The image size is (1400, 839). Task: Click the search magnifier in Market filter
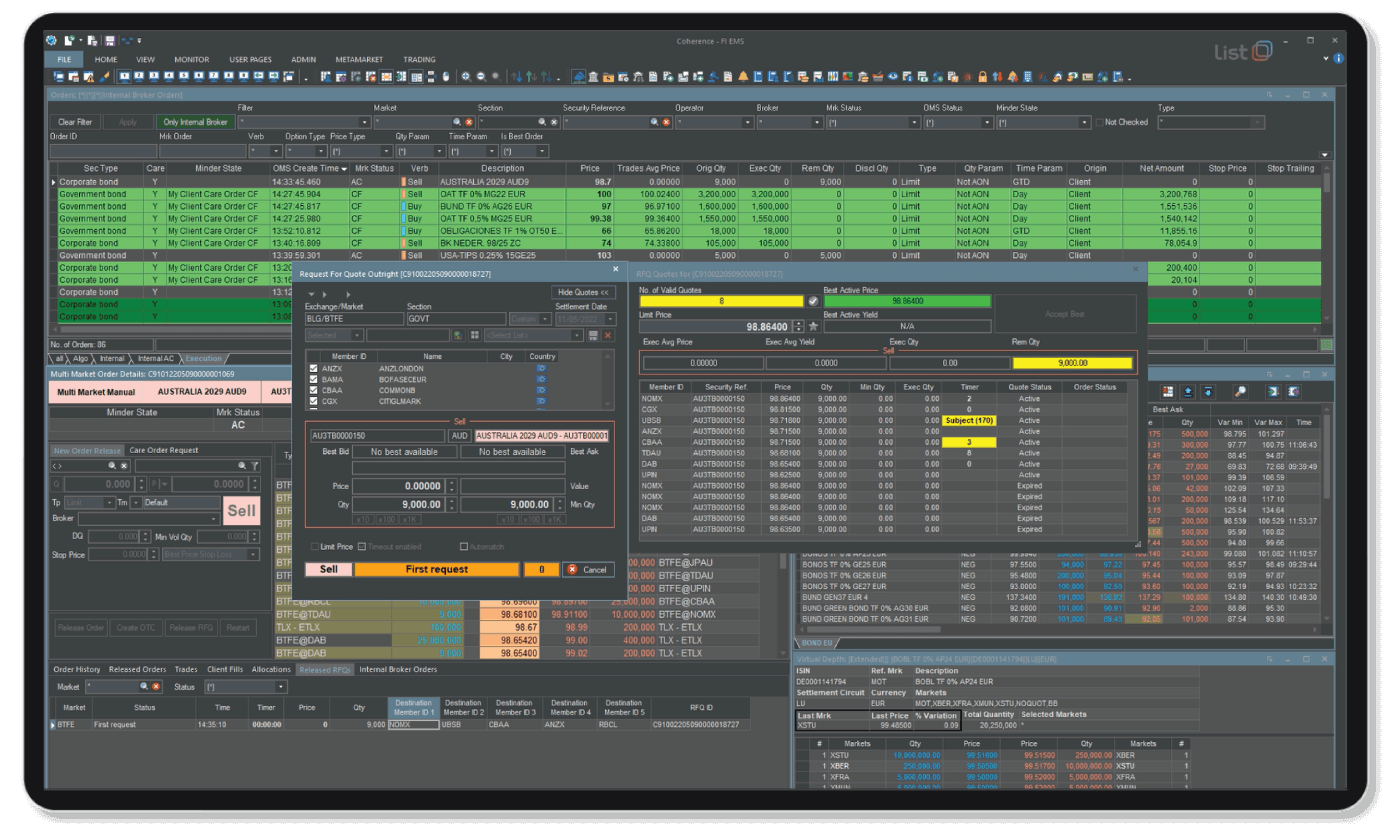click(x=458, y=122)
